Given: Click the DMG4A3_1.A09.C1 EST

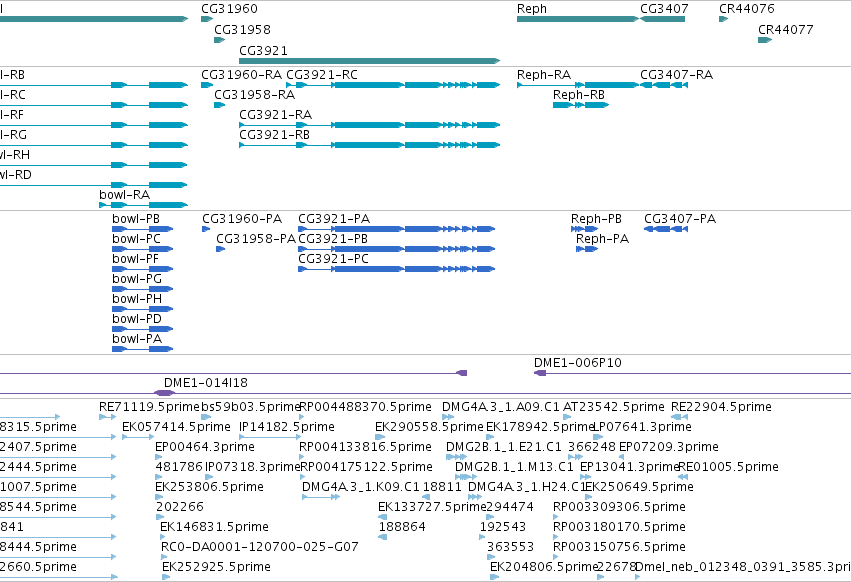Looking at the screenshot, I should pyautogui.click(x=448, y=417).
